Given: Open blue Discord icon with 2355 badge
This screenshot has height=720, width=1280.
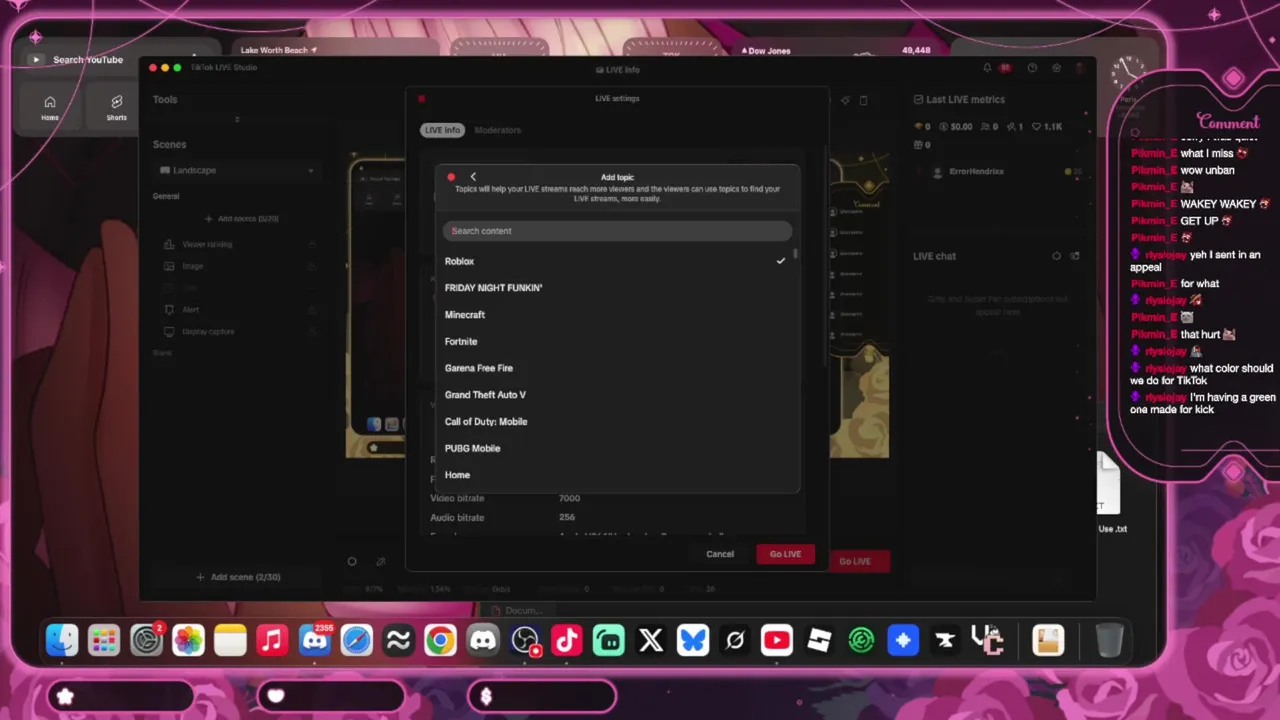Looking at the screenshot, I should coord(314,640).
